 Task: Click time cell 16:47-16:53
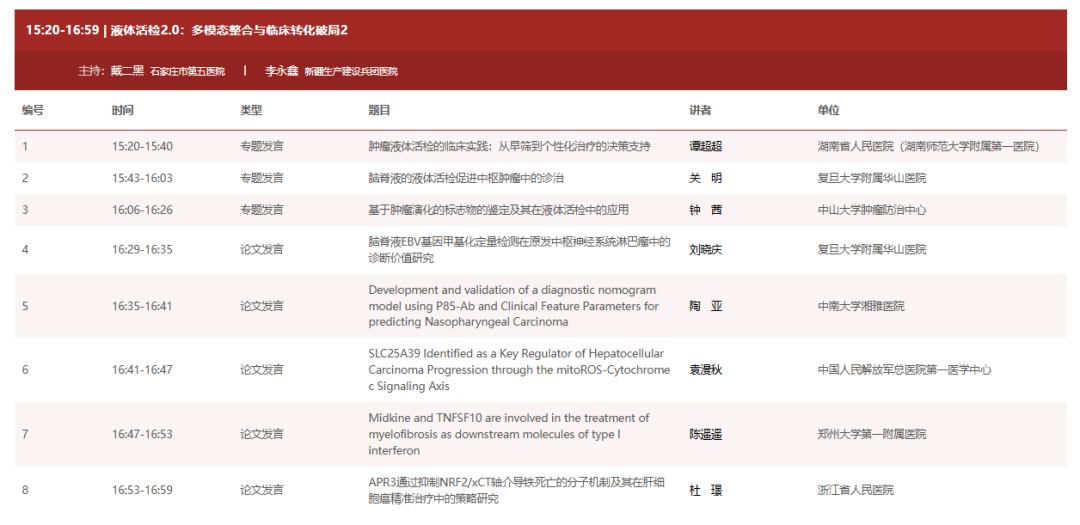click(x=143, y=434)
